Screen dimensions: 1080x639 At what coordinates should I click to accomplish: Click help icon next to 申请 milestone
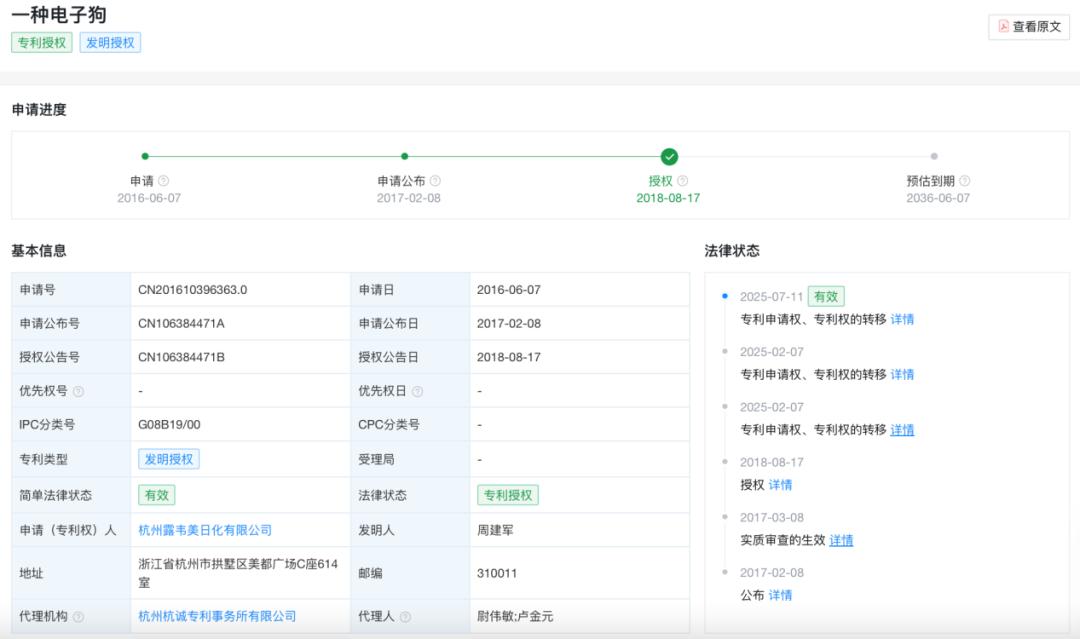click(x=164, y=181)
